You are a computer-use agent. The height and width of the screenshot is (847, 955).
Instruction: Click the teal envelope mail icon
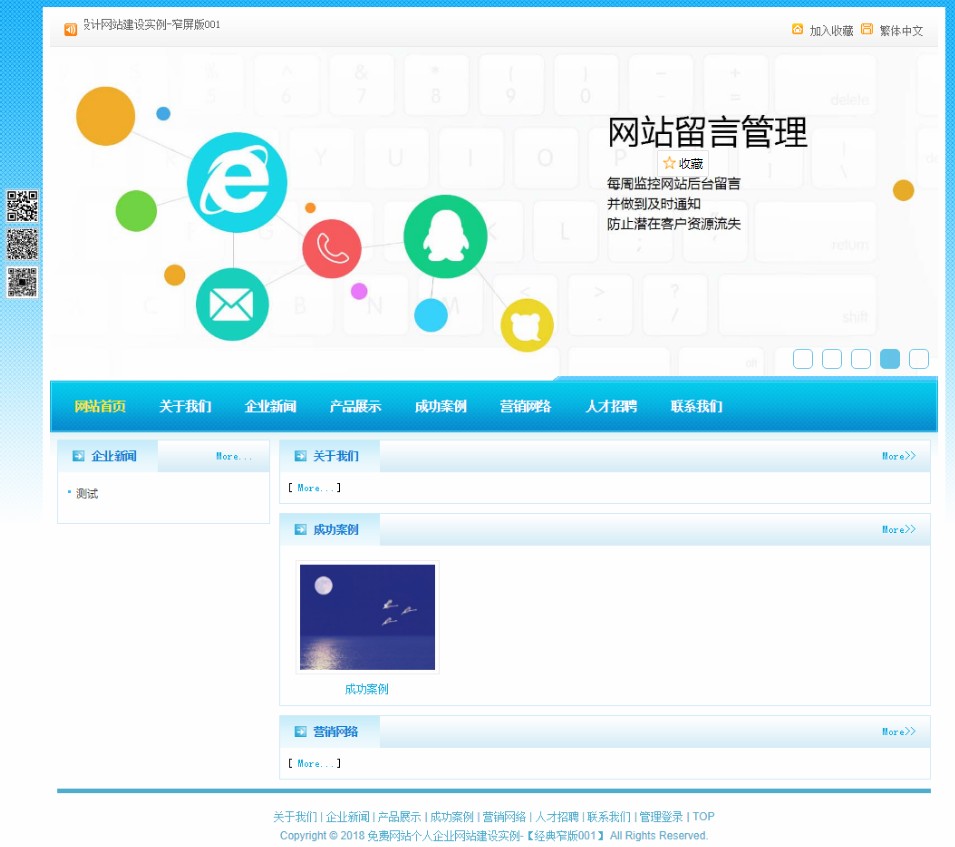232,304
